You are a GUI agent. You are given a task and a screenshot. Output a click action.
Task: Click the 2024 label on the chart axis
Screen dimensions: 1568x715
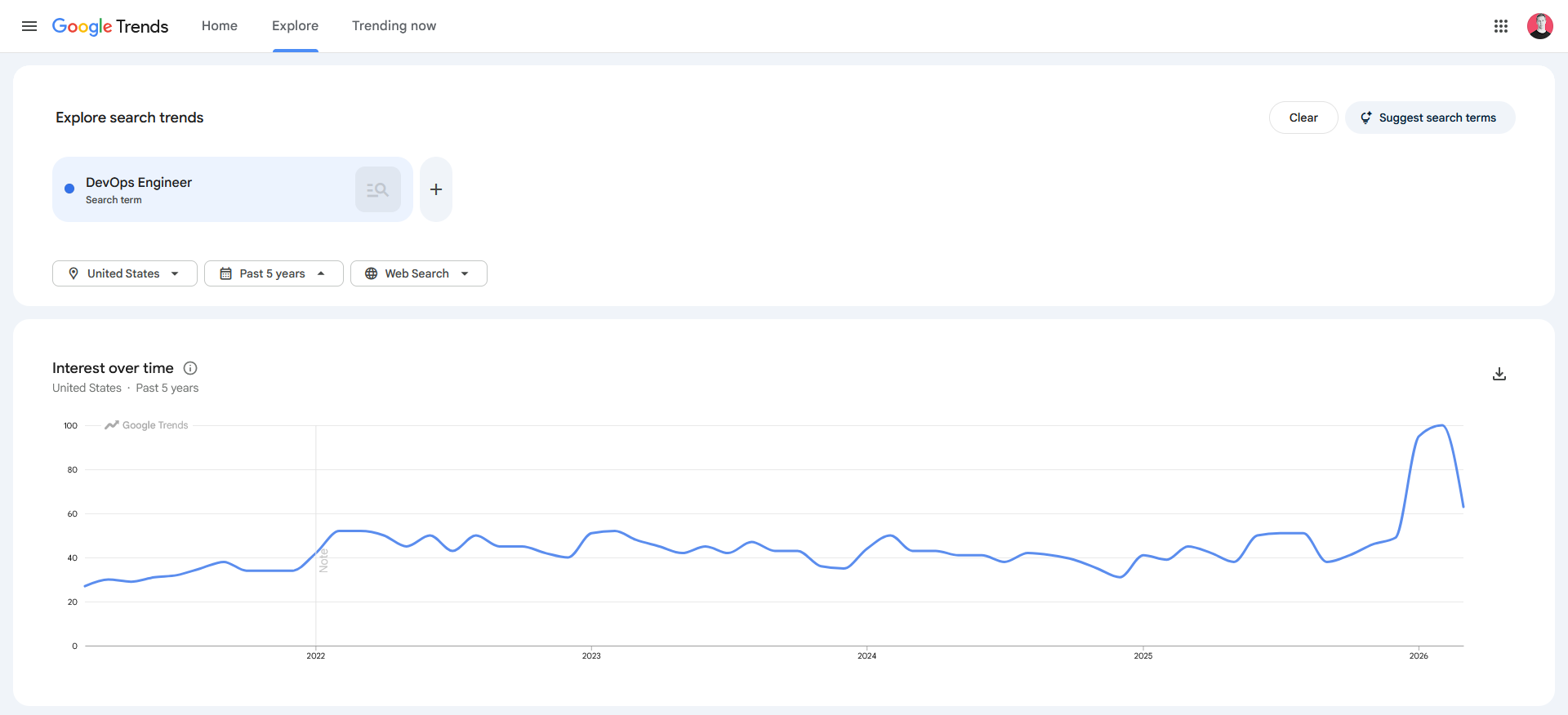click(x=867, y=656)
